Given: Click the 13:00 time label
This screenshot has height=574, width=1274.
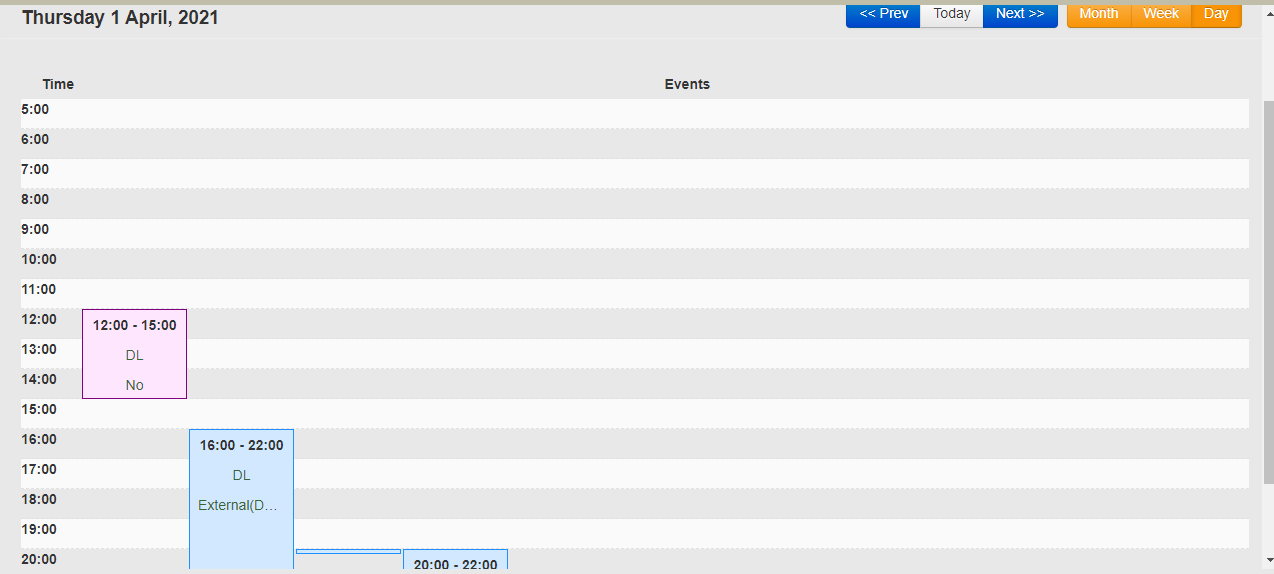Looking at the screenshot, I should 39,349.
